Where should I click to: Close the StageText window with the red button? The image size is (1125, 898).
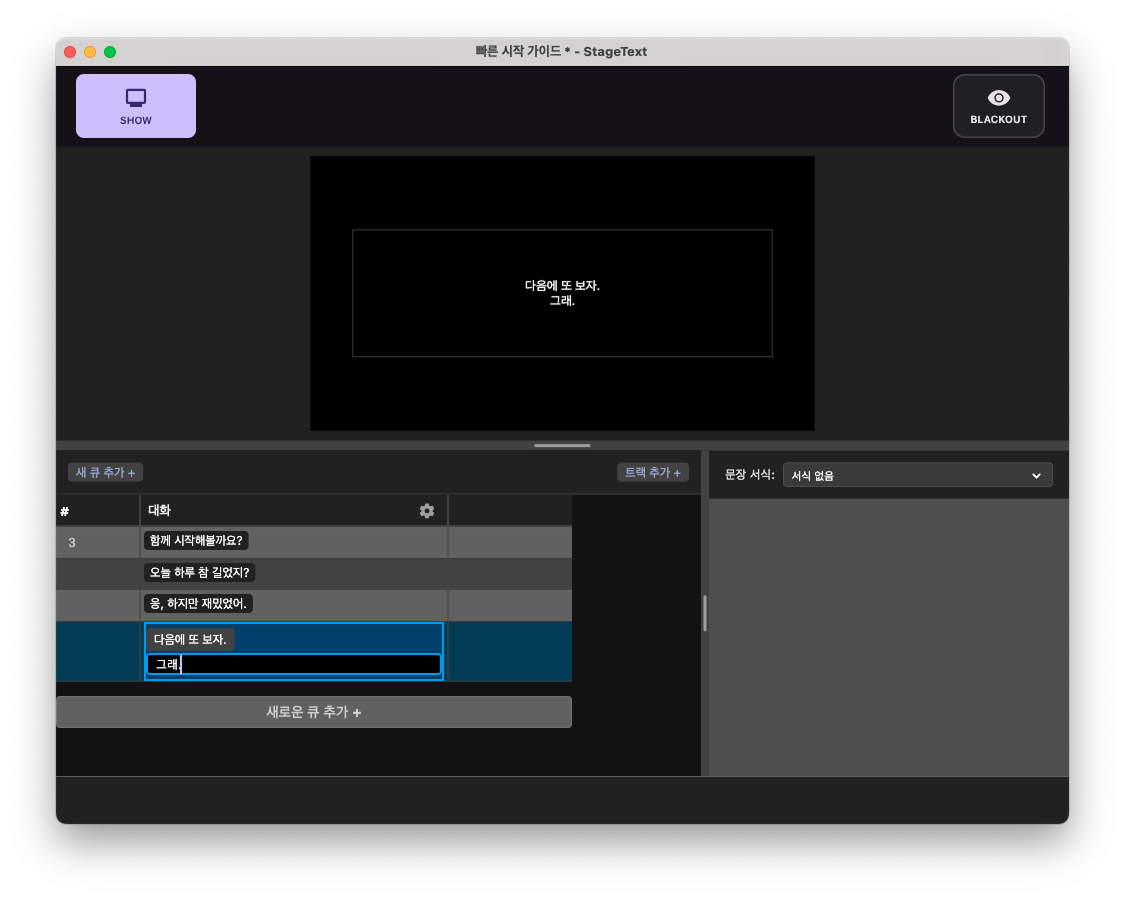click(x=70, y=52)
